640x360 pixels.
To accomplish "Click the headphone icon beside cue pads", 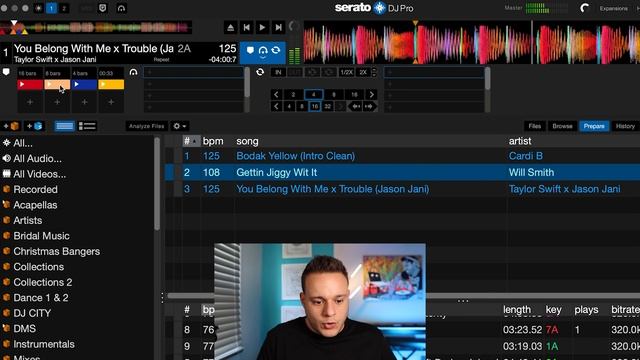I will [133, 72].
